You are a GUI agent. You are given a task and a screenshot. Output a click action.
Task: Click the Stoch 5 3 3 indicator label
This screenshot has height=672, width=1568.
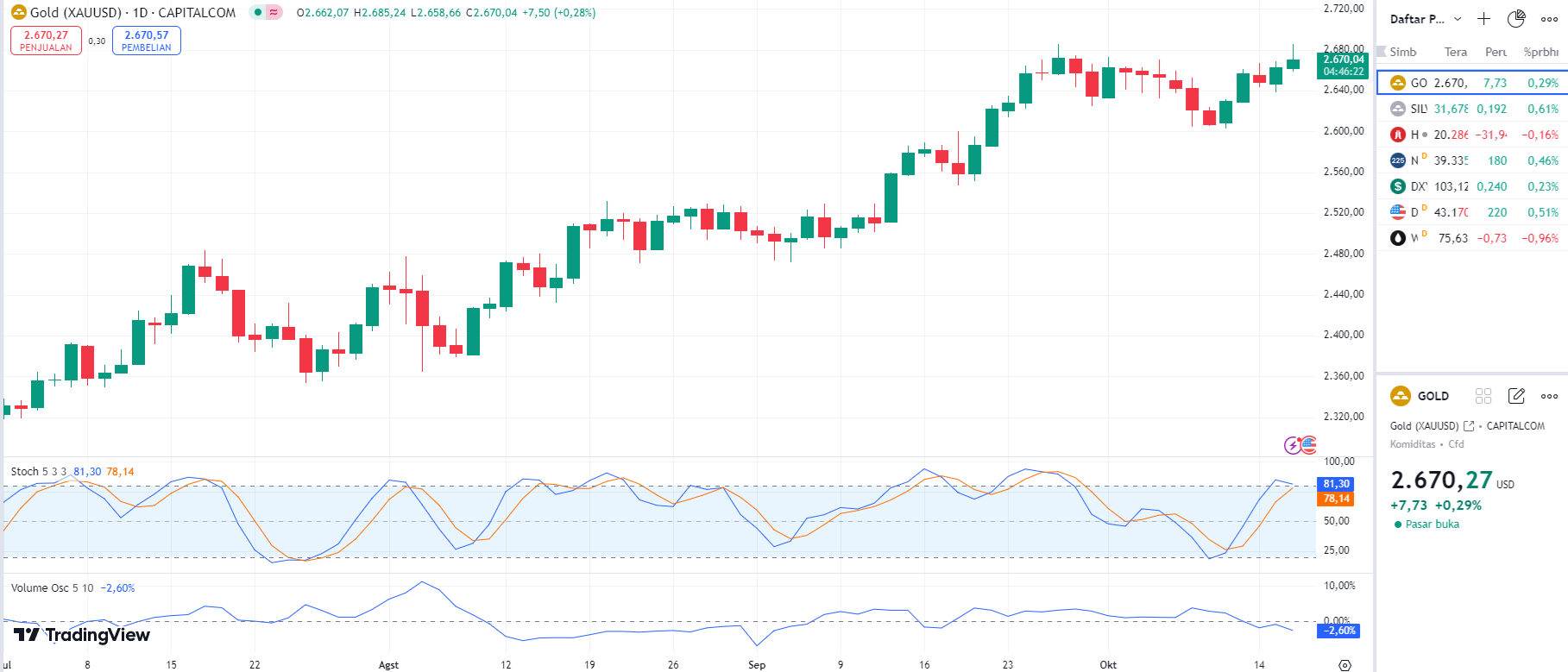pos(39,472)
